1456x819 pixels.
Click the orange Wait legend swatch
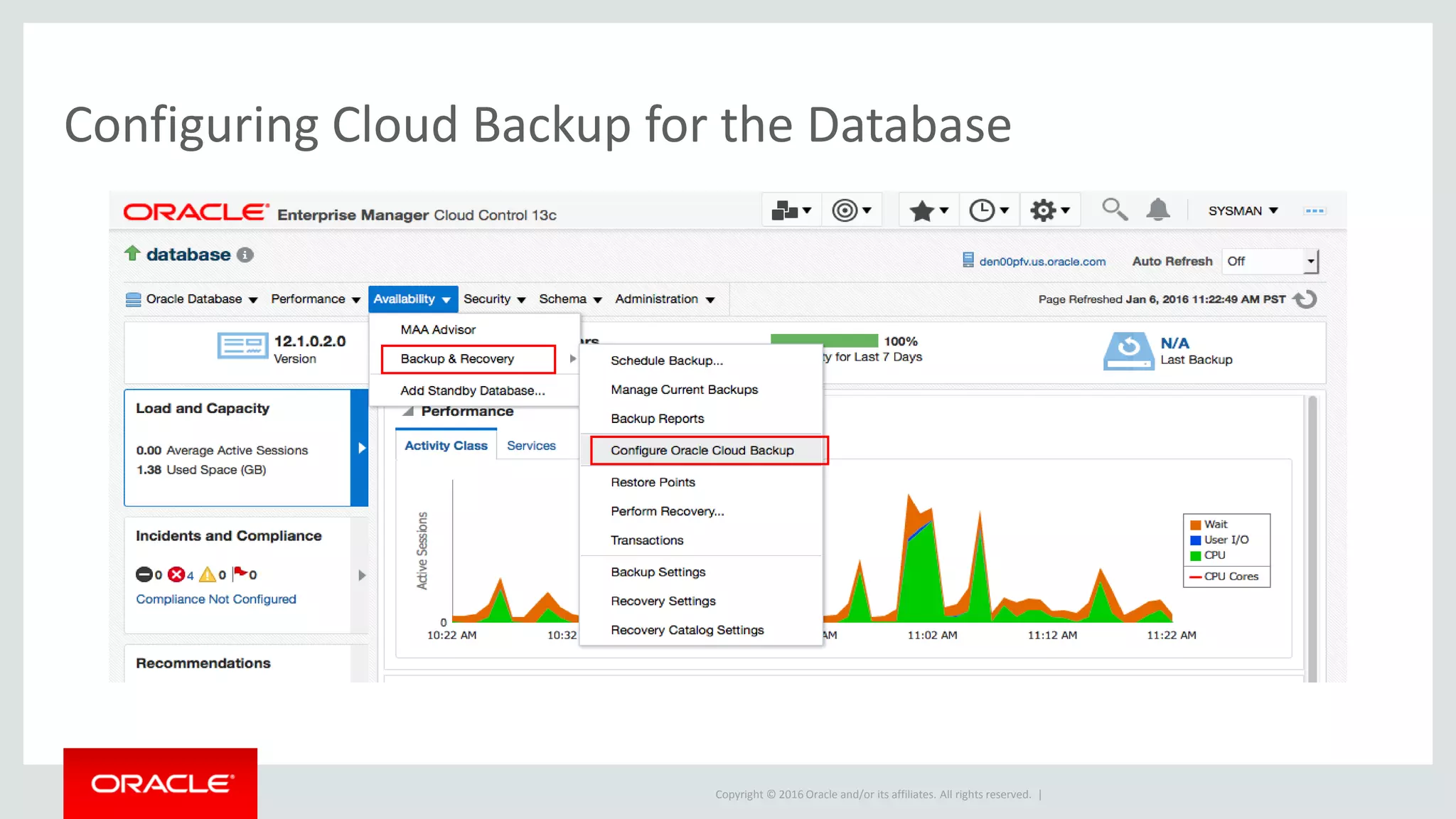tap(1196, 525)
